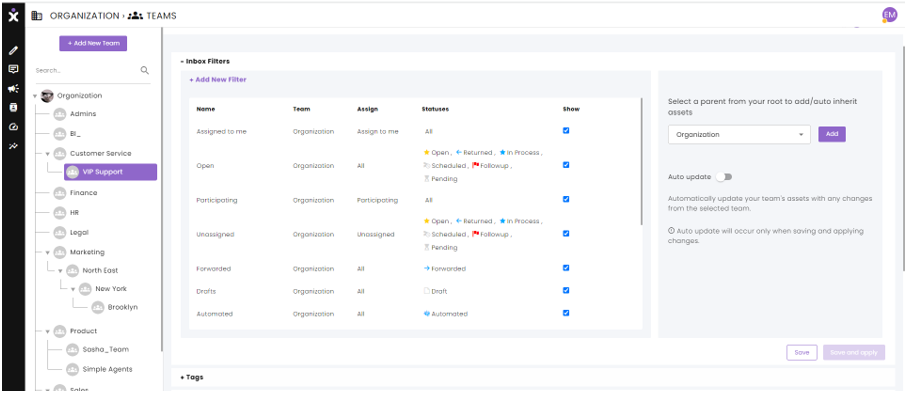911x396 pixels.
Task: Click the filters table vertical scrollbar
Action: pos(641,161)
